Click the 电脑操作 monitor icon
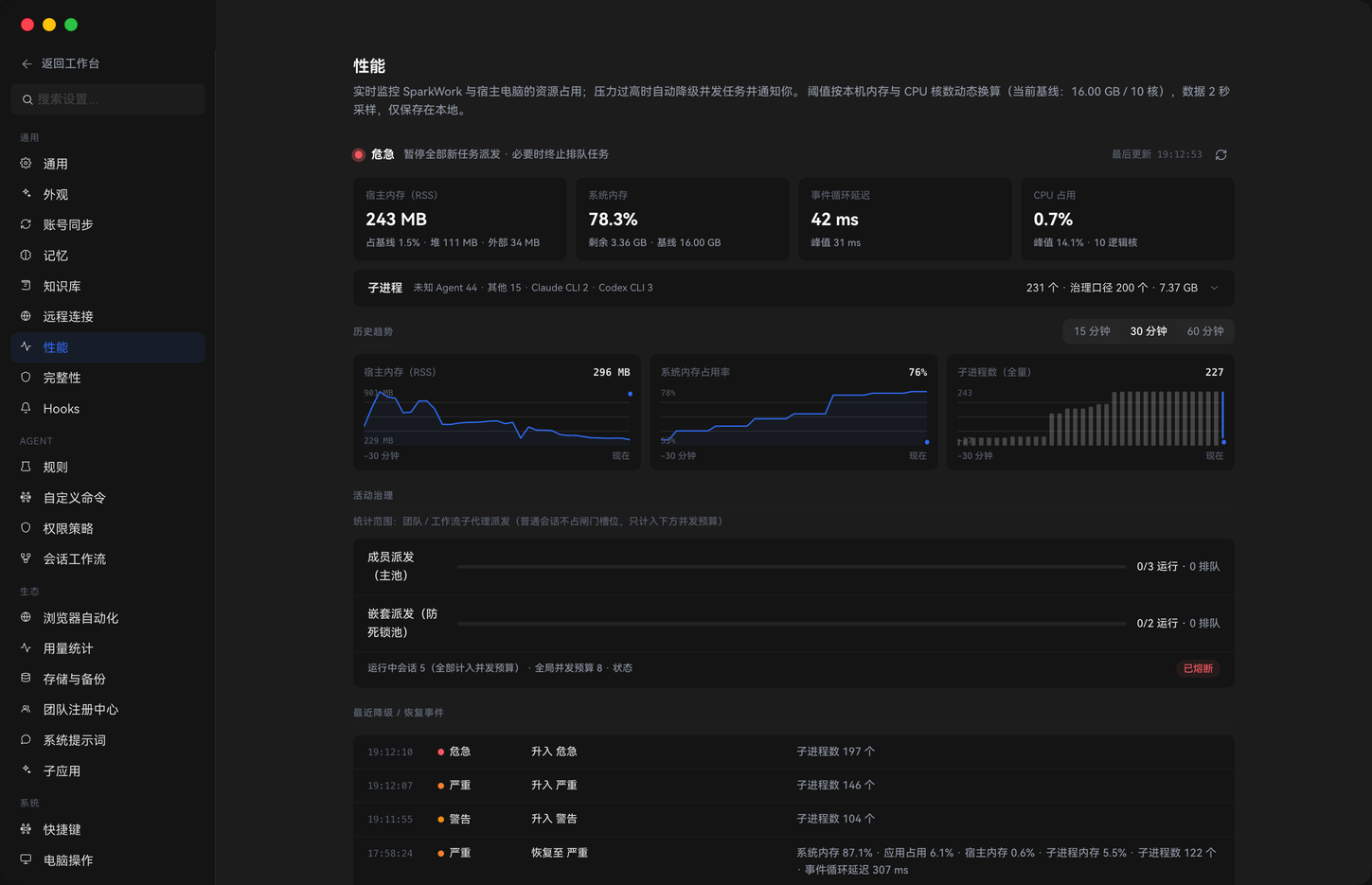 (x=26, y=859)
